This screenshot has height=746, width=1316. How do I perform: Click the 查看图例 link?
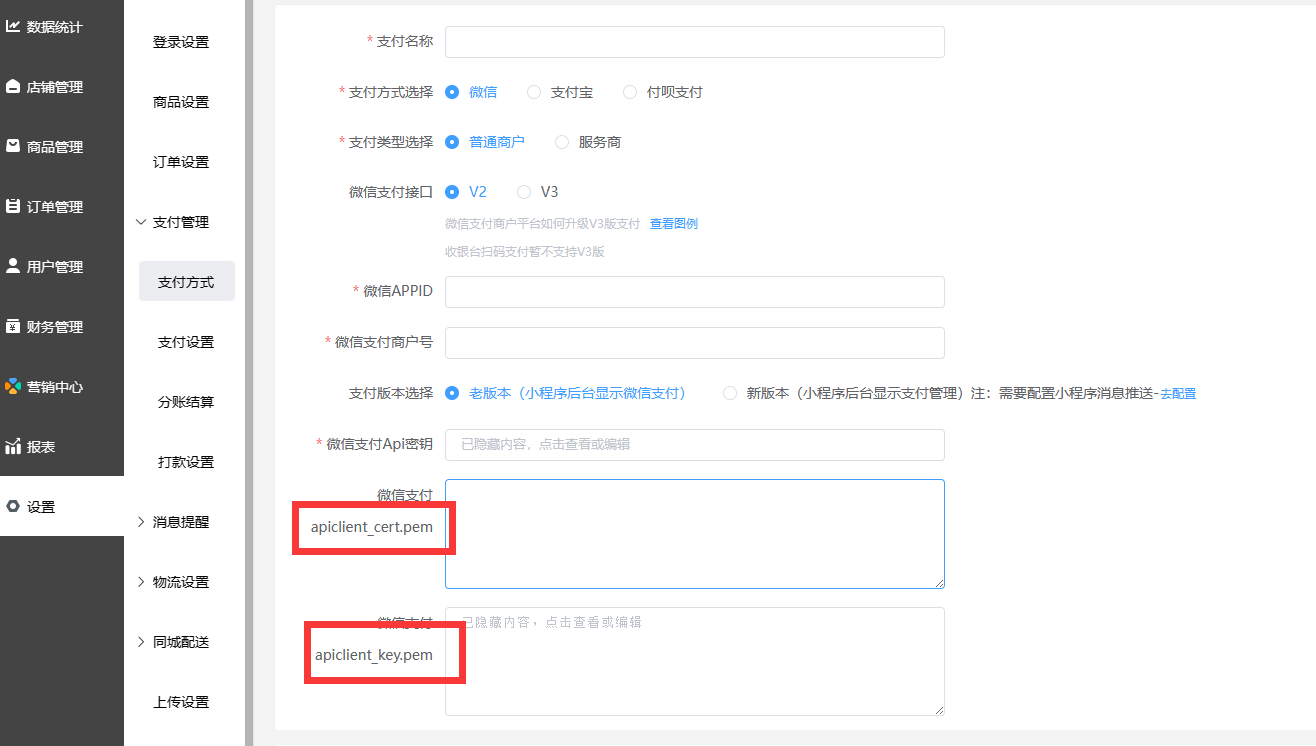[x=674, y=224]
